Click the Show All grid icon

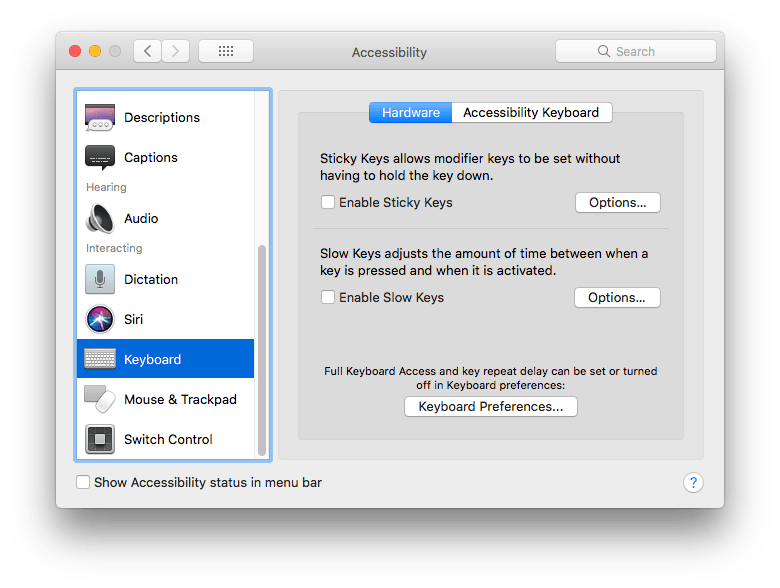tap(225, 52)
